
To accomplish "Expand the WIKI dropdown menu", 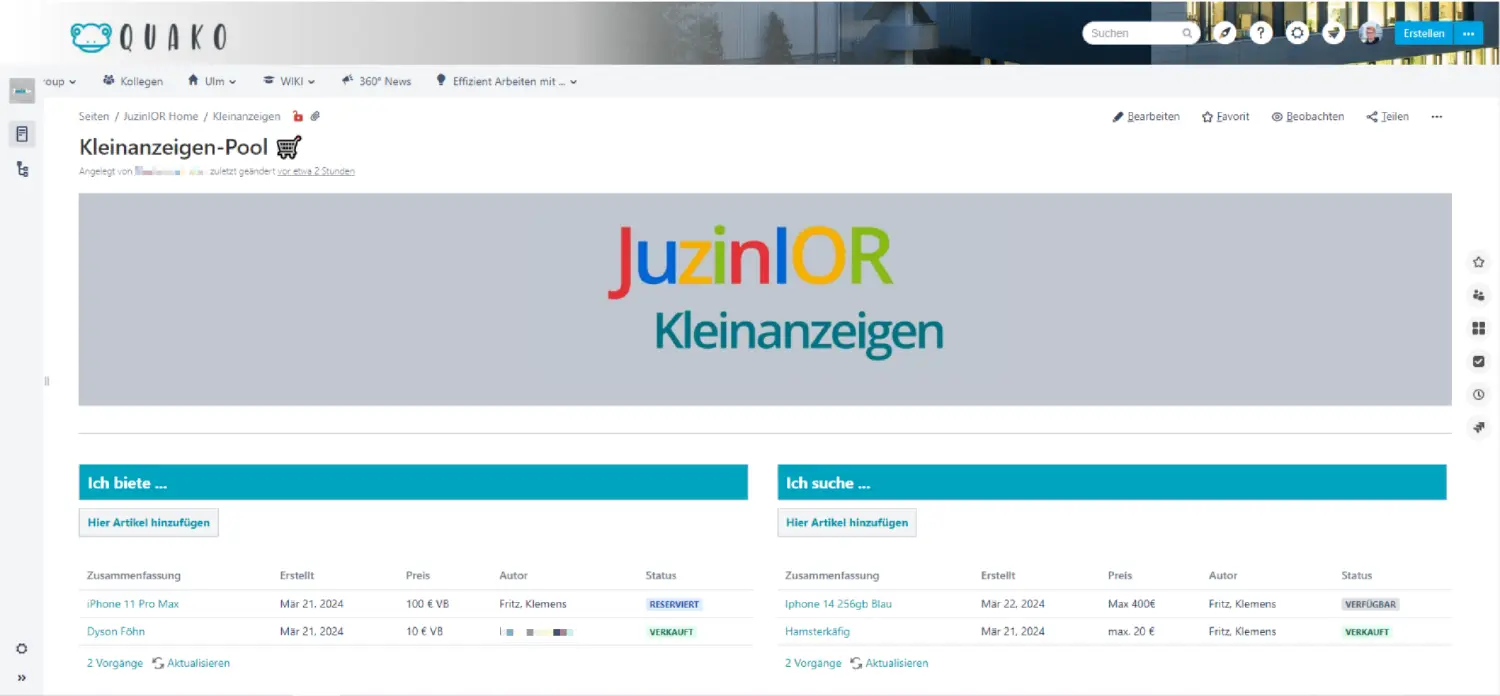I will pos(289,81).
